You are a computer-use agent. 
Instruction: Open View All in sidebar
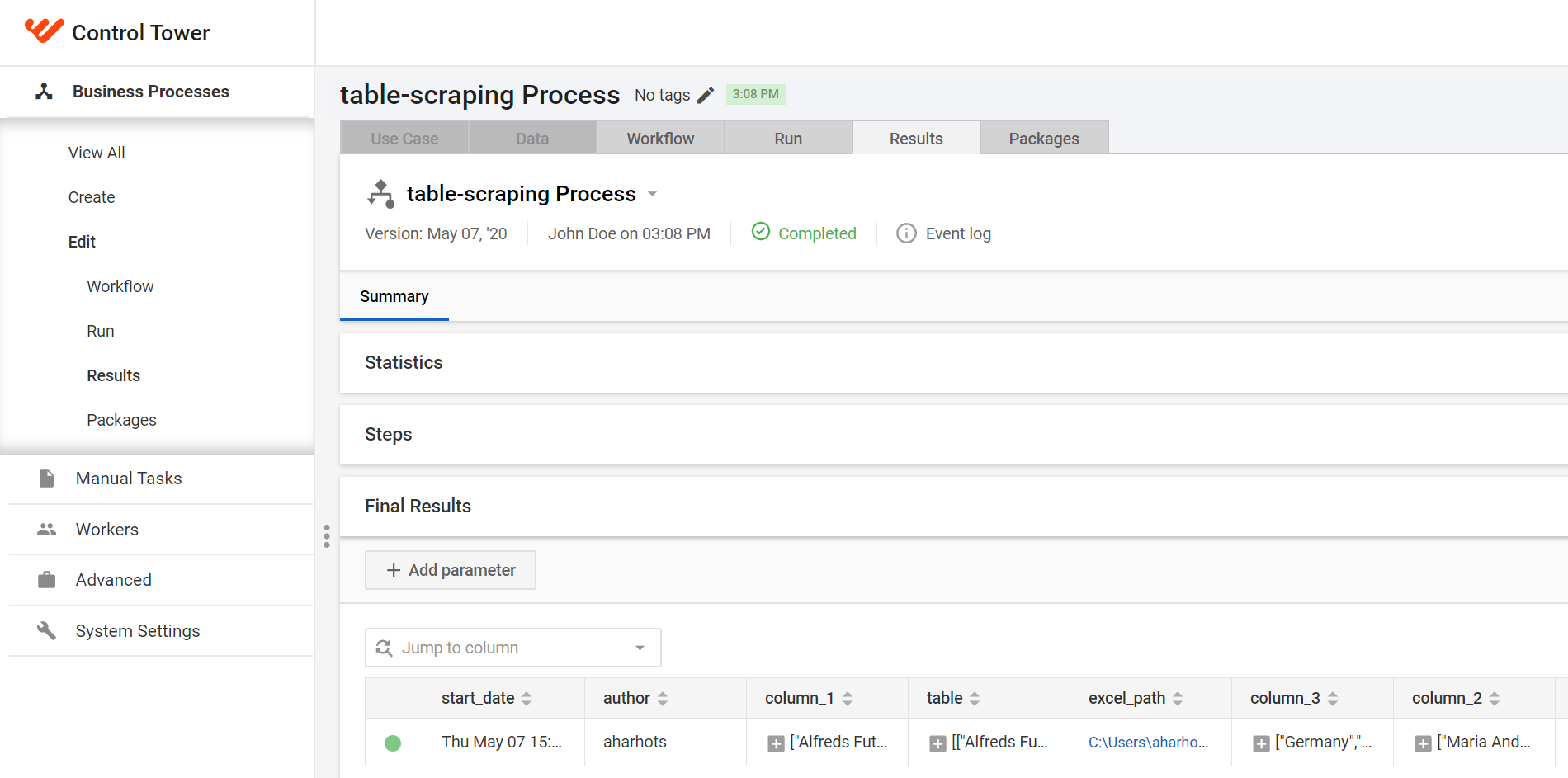[97, 153]
